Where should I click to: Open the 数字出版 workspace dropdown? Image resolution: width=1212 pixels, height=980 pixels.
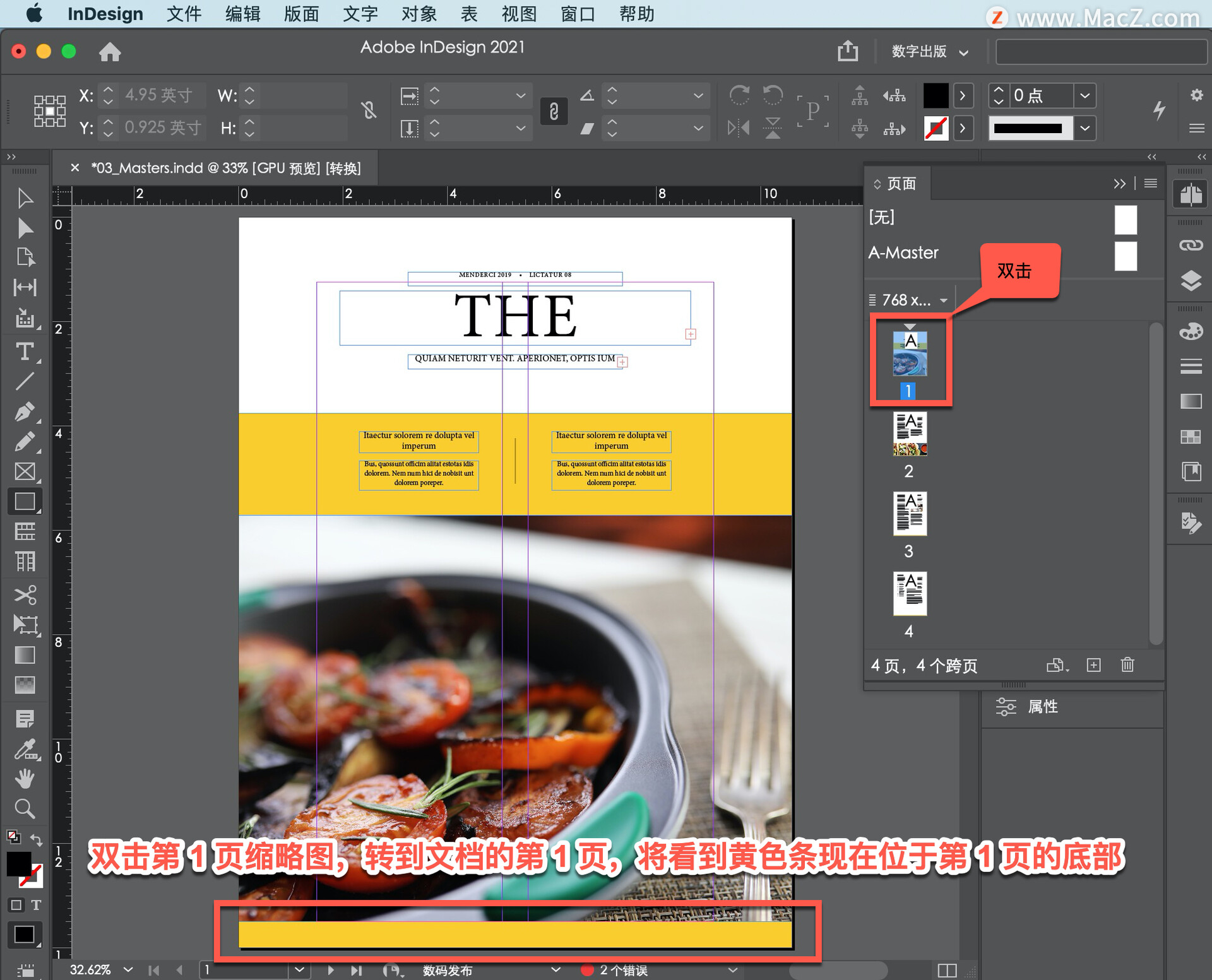[x=929, y=52]
